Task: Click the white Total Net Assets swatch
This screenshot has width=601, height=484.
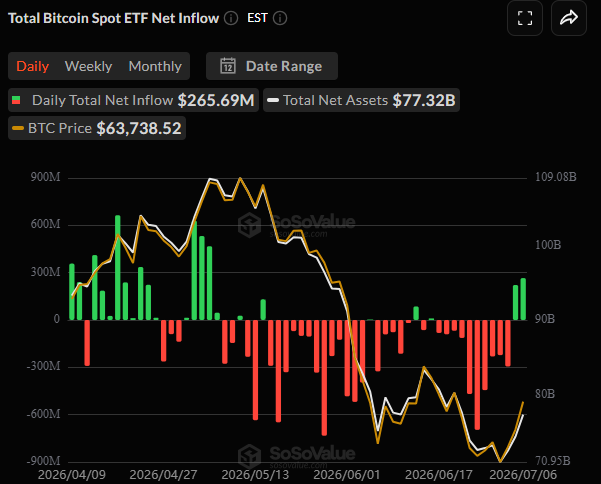Action: click(273, 100)
